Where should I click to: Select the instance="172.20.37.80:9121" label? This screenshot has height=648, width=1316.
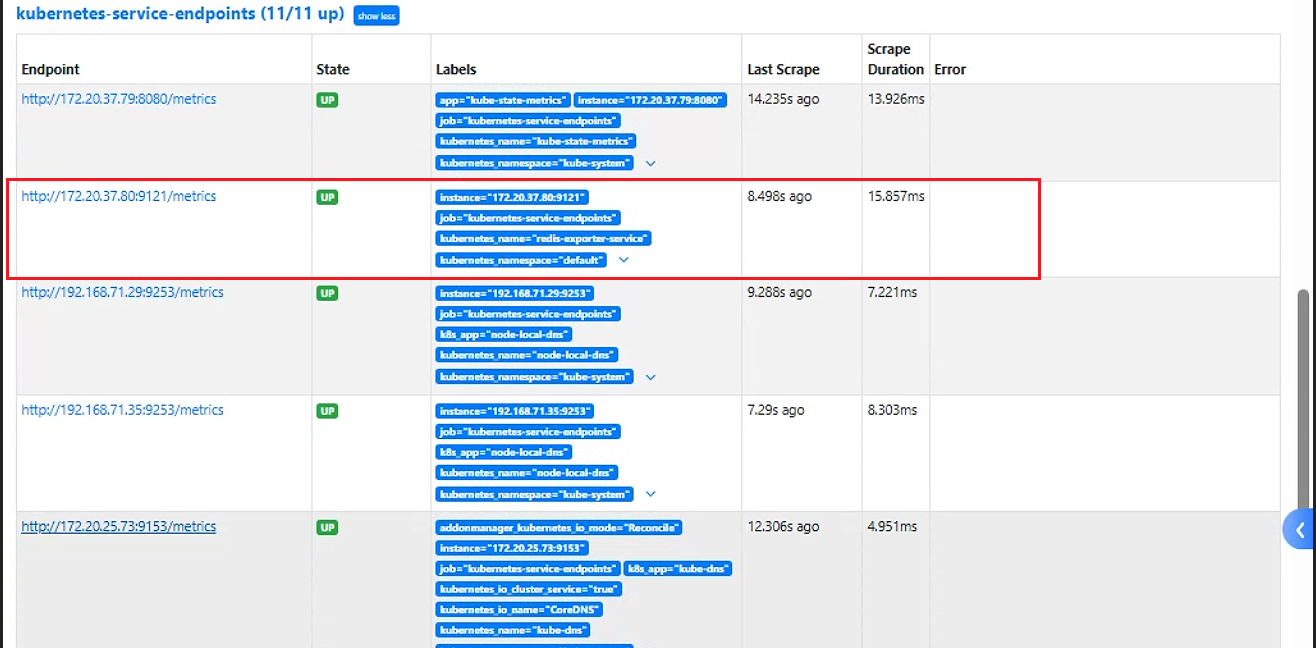(x=513, y=197)
